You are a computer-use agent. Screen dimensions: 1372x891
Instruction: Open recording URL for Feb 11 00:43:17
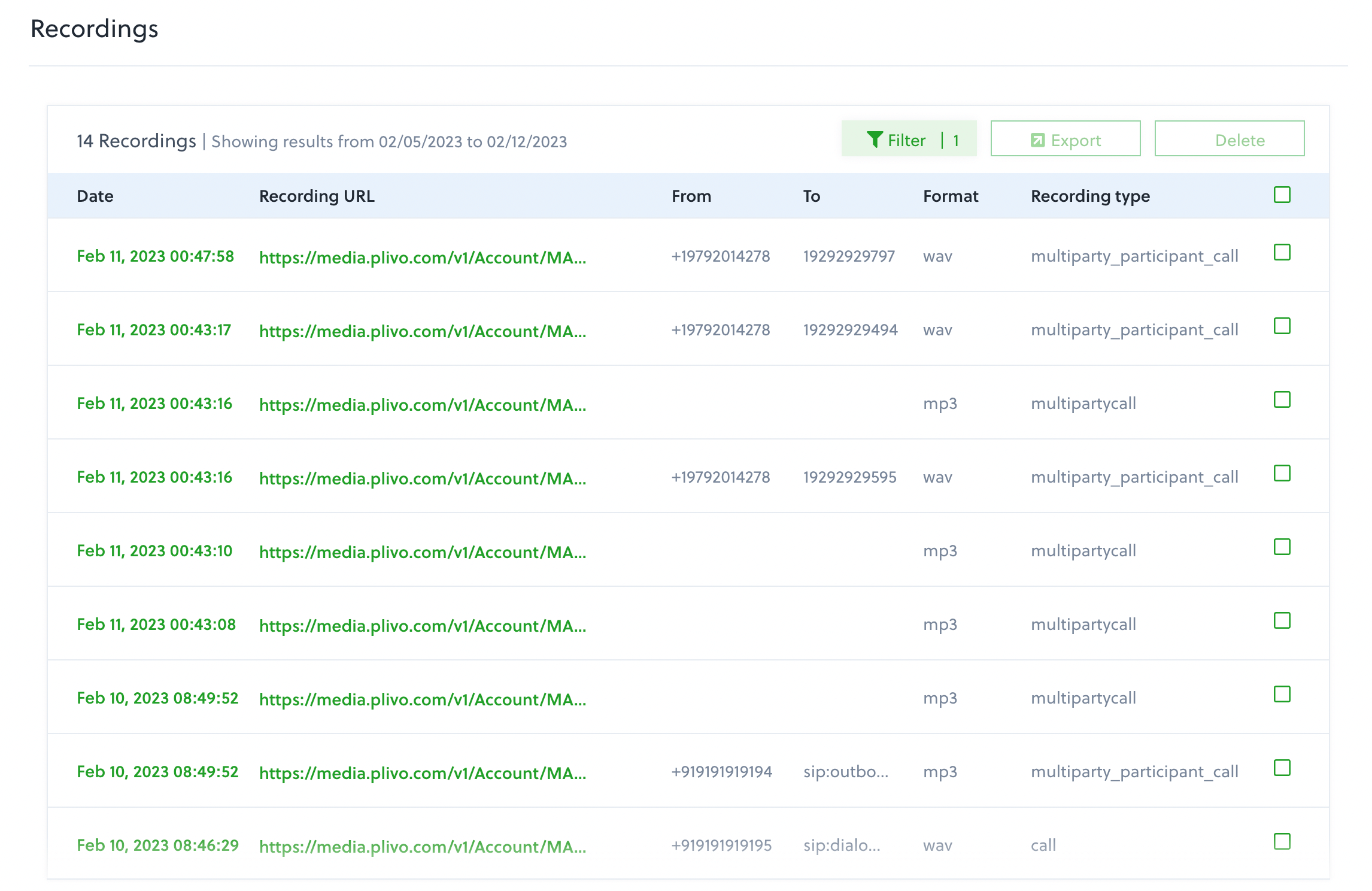[422, 331]
